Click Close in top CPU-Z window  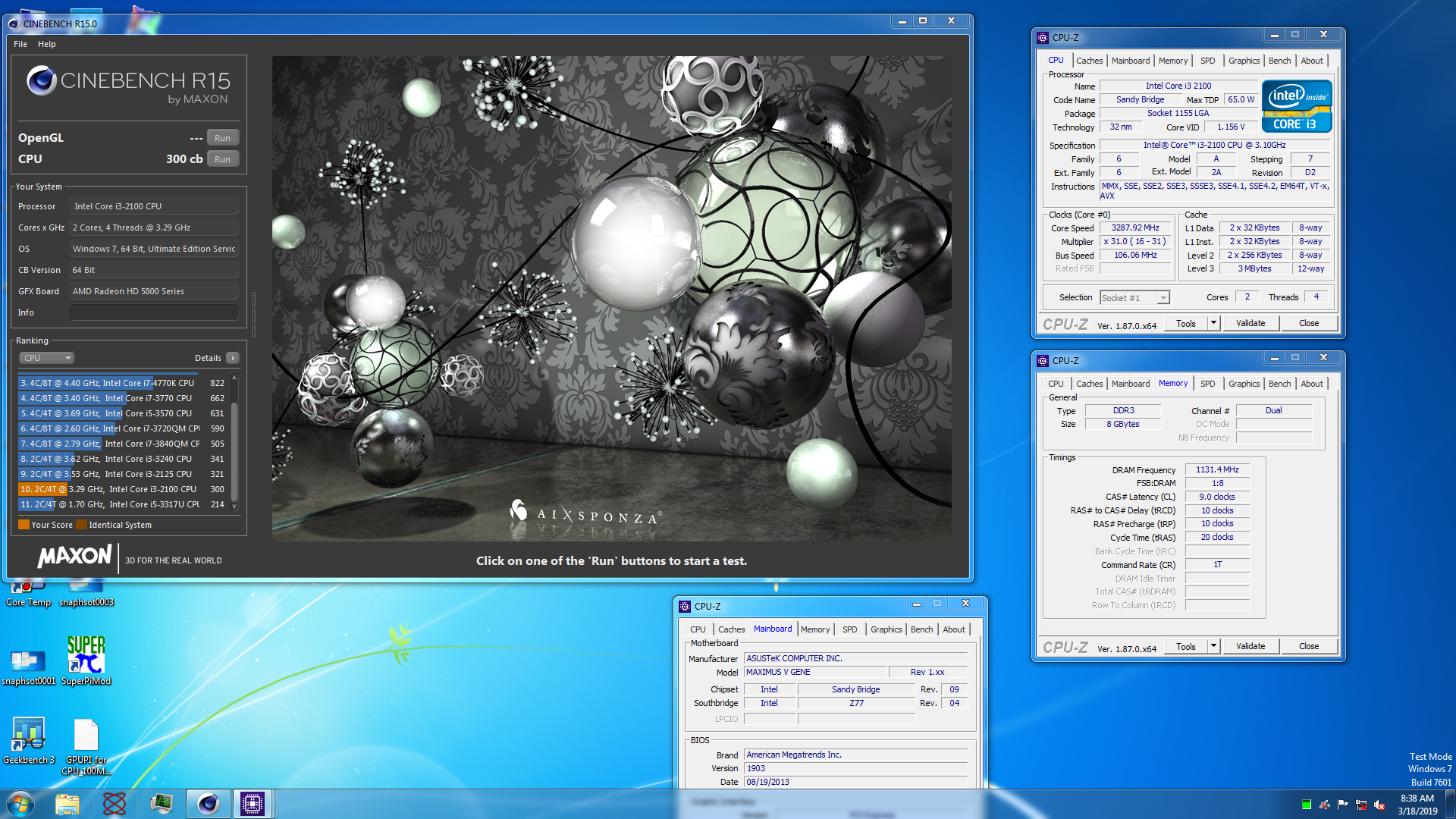click(x=1309, y=324)
